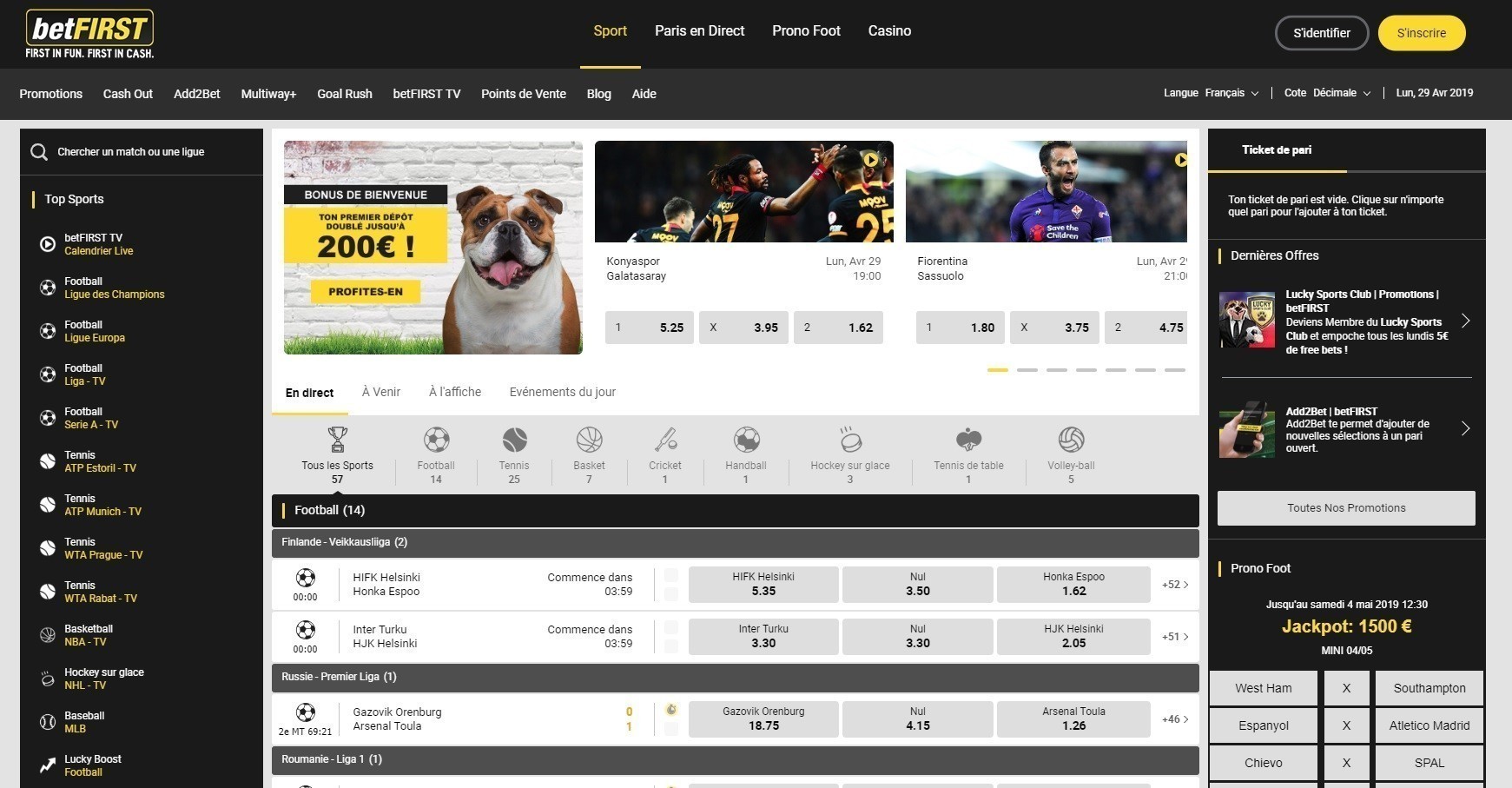1512x788 pixels.
Task: Filter live events by Handball icon
Action: (x=746, y=440)
